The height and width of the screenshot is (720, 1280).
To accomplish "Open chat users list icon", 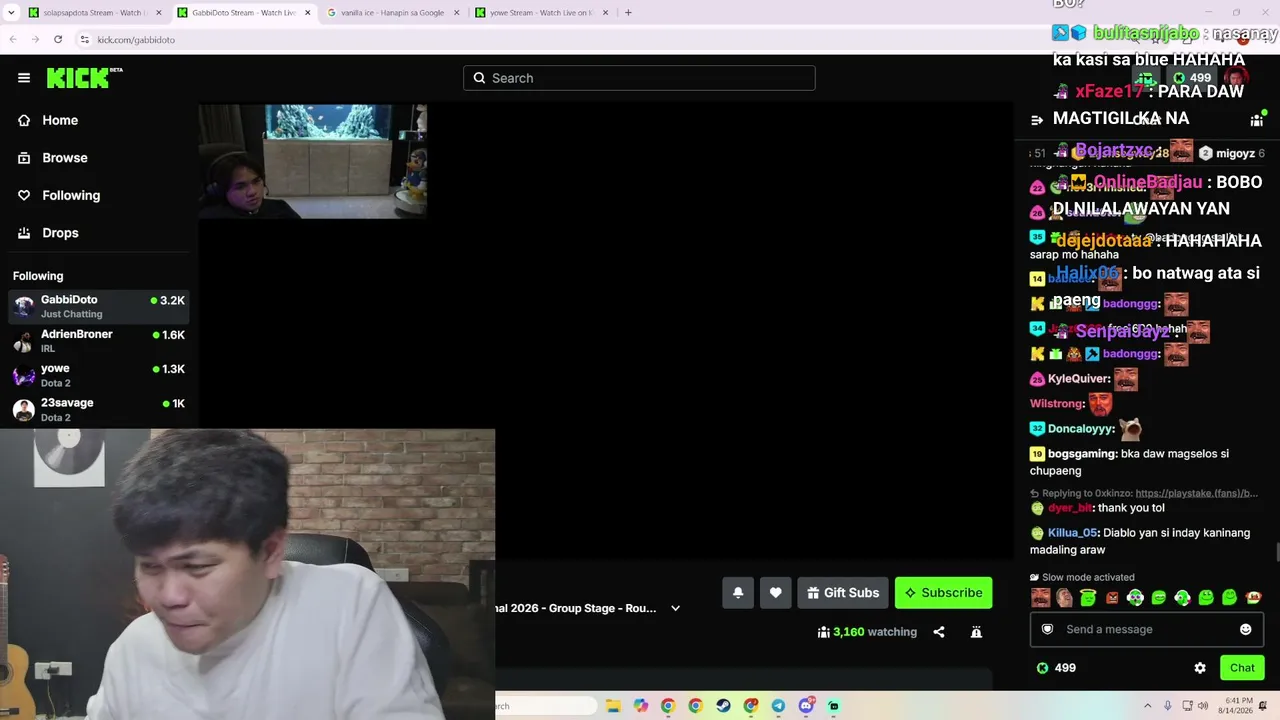I will pyautogui.click(x=1257, y=120).
